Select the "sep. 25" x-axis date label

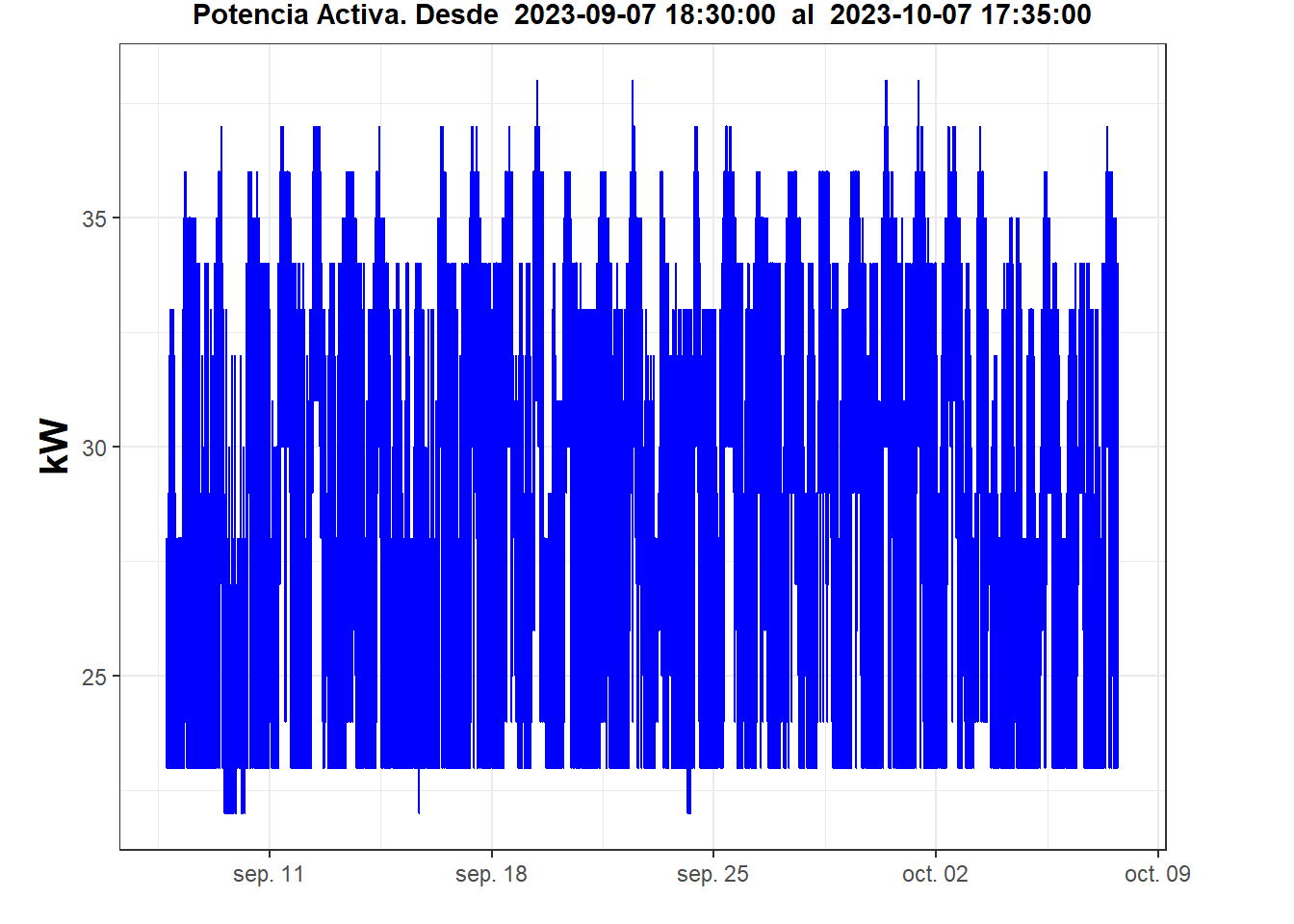(712, 874)
